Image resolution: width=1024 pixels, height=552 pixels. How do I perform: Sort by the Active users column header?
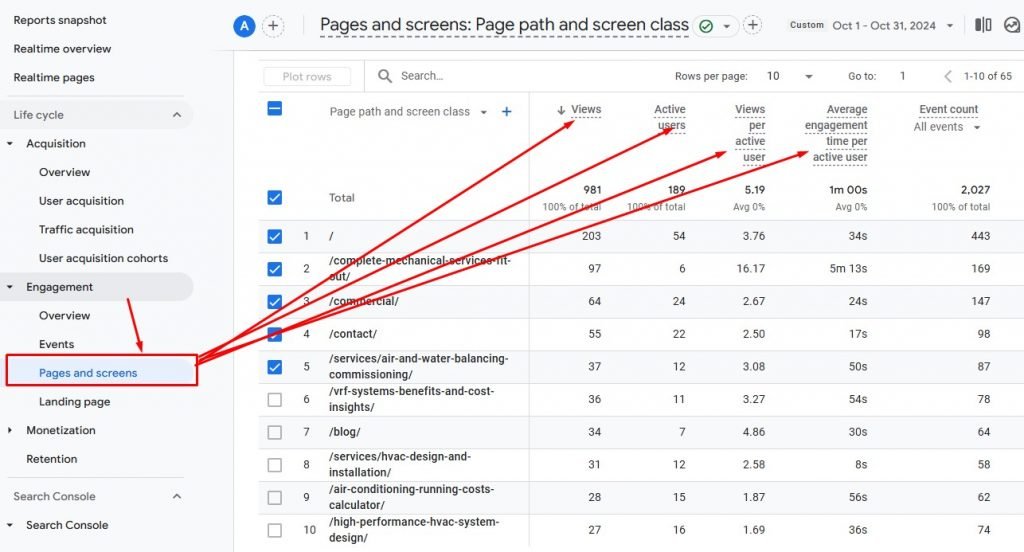pyautogui.click(x=671, y=118)
